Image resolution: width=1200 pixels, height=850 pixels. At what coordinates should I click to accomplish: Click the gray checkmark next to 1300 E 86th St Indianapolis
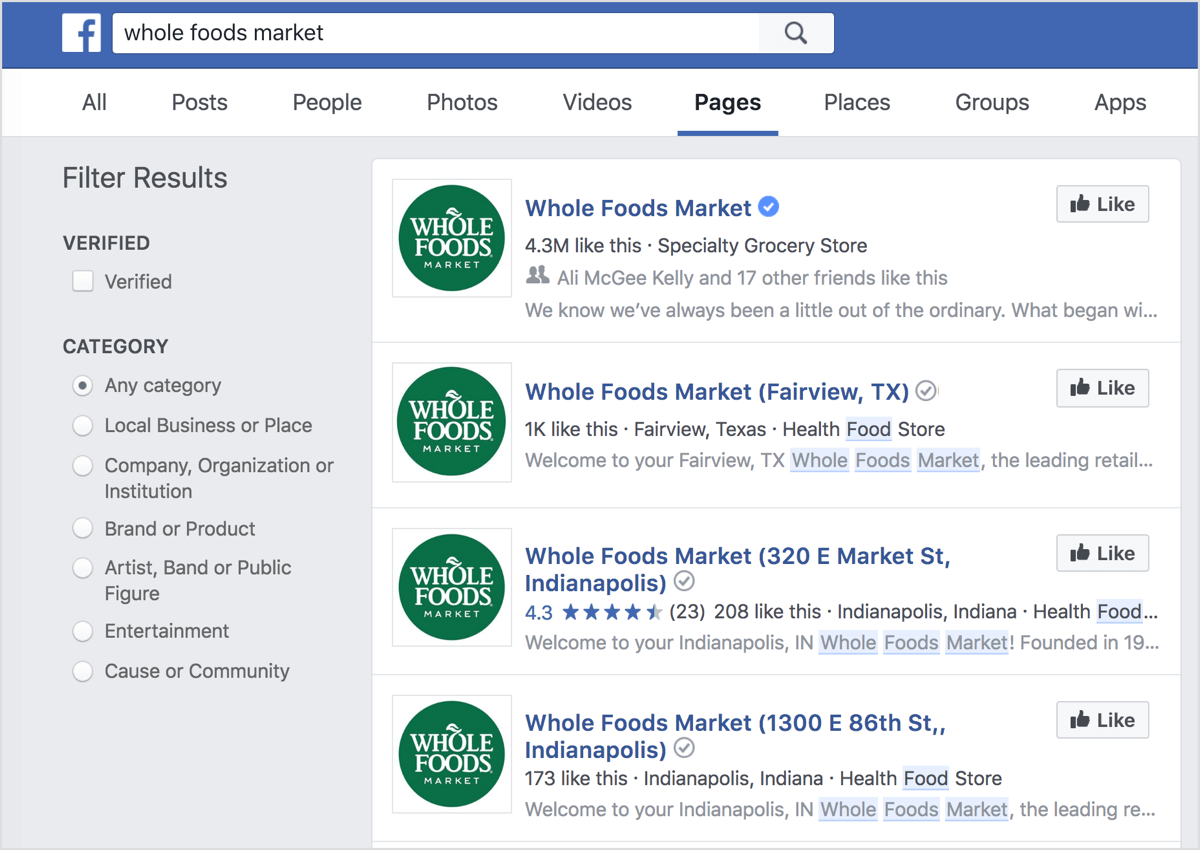pos(685,748)
